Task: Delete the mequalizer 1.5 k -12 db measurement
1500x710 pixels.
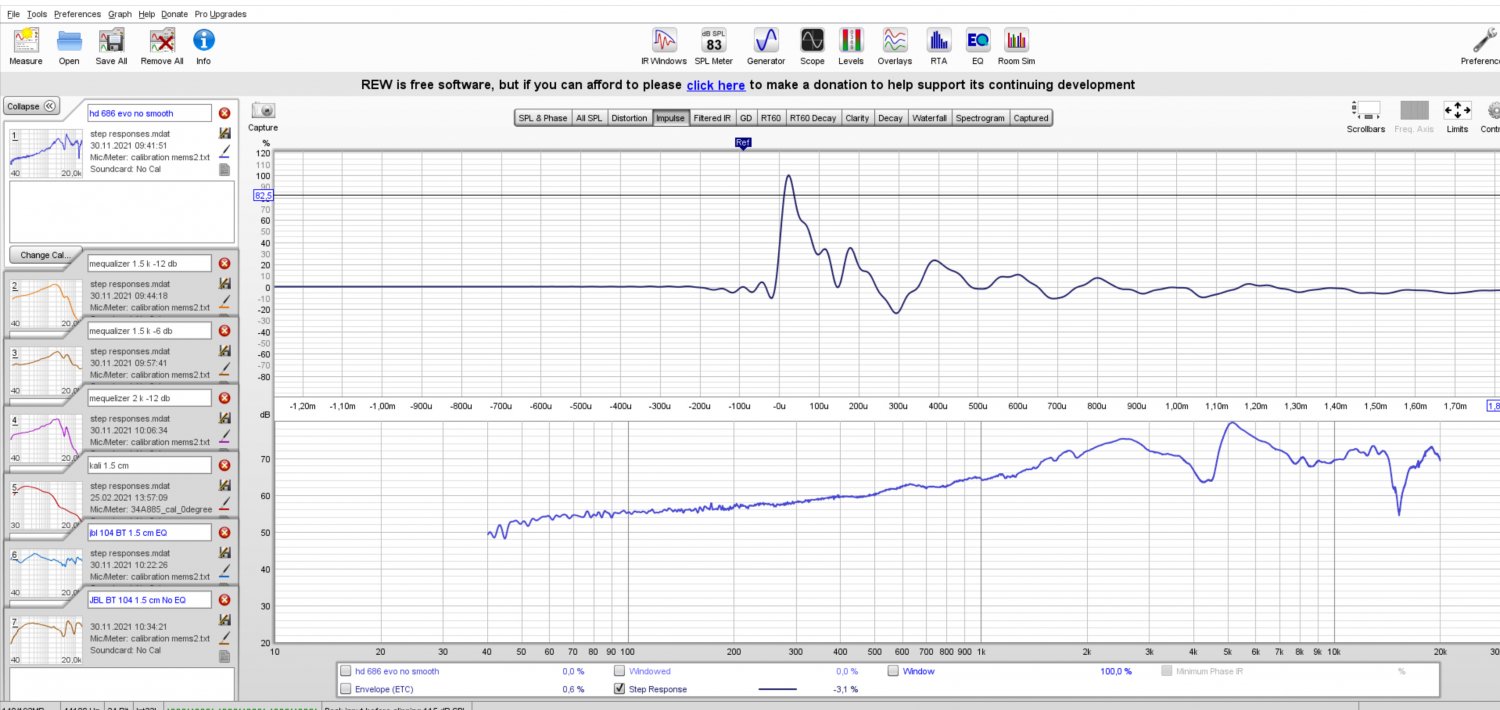Action: point(224,263)
